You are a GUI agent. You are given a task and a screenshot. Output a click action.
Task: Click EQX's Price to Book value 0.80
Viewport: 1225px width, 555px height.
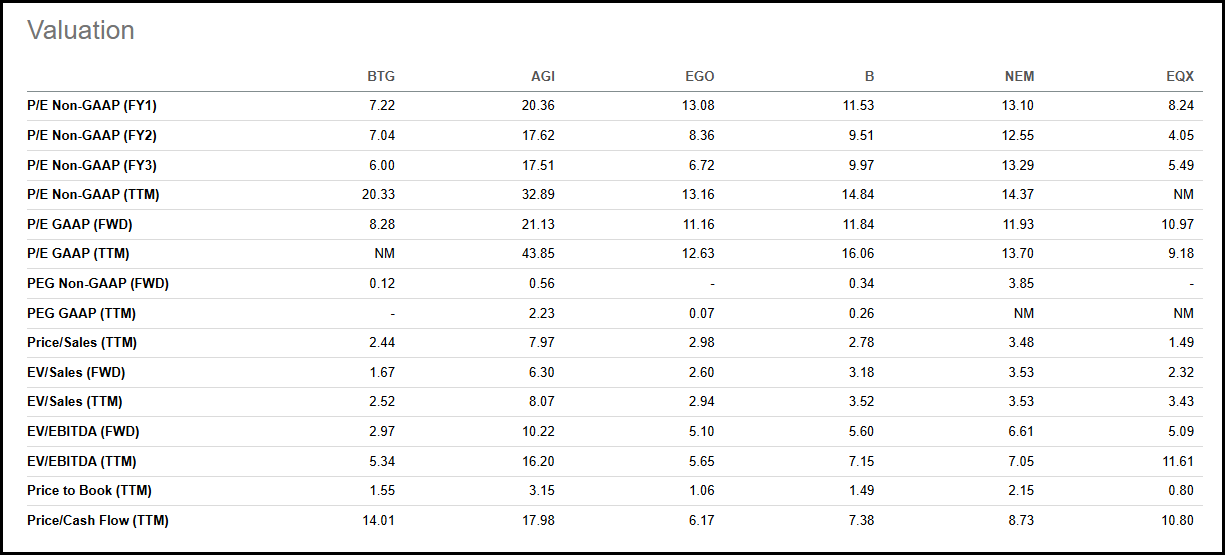click(1181, 491)
